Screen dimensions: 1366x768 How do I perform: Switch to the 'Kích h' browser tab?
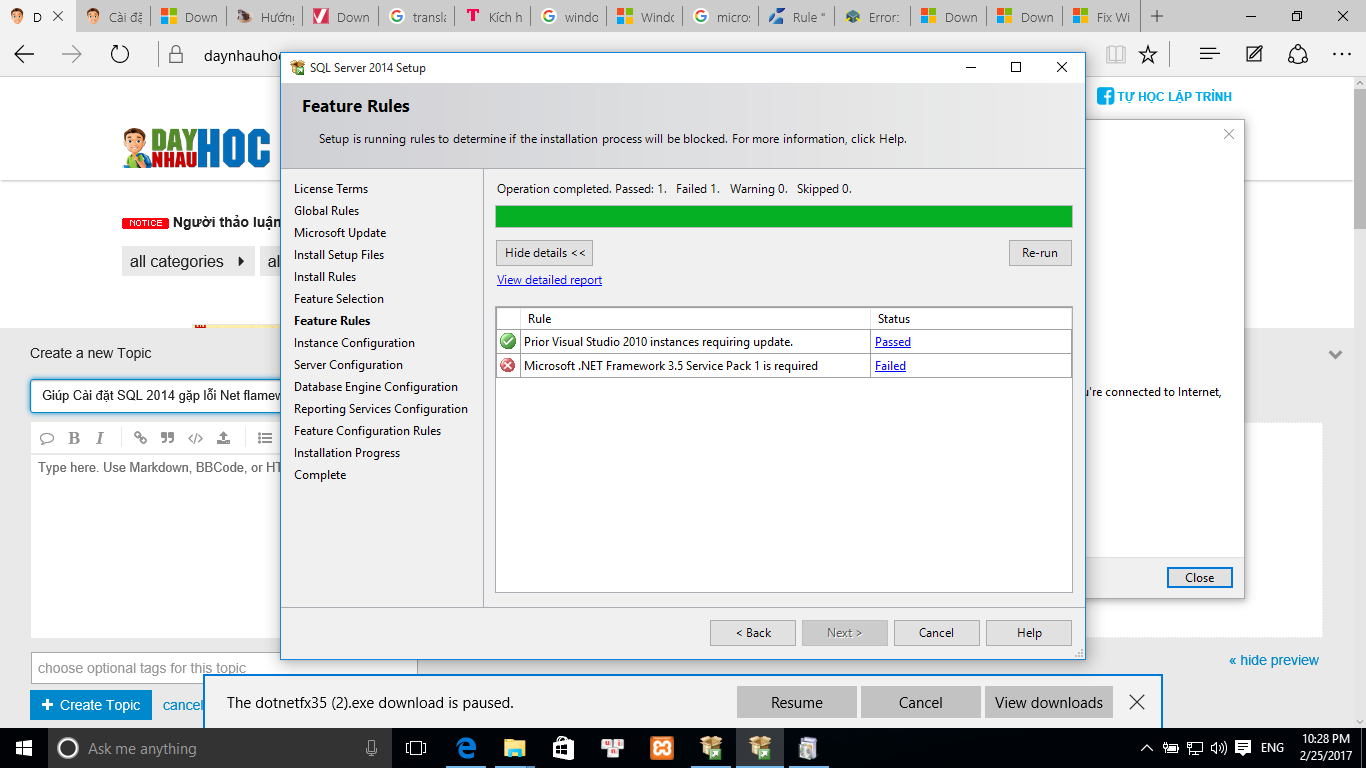pyautogui.click(x=494, y=17)
